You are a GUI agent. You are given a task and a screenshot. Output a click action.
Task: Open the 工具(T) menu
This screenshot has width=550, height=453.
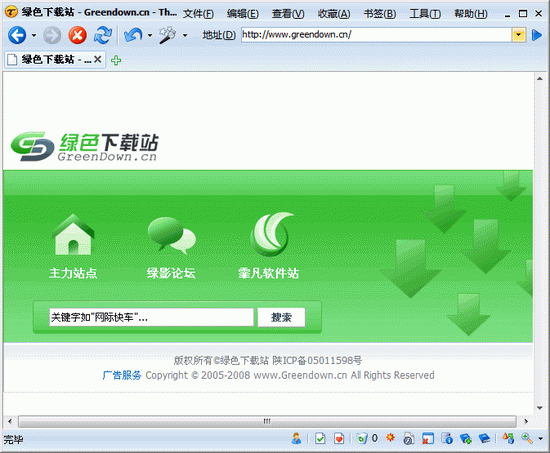pyautogui.click(x=425, y=14)
